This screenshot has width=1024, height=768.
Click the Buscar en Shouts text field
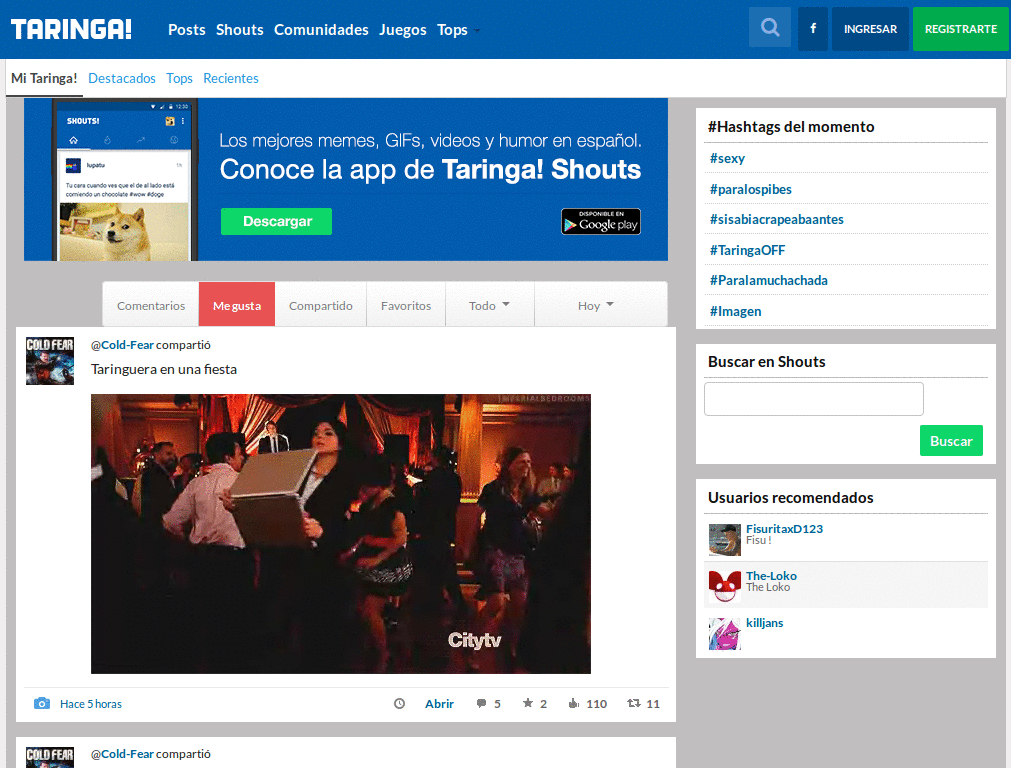click(x=814, y=399)
